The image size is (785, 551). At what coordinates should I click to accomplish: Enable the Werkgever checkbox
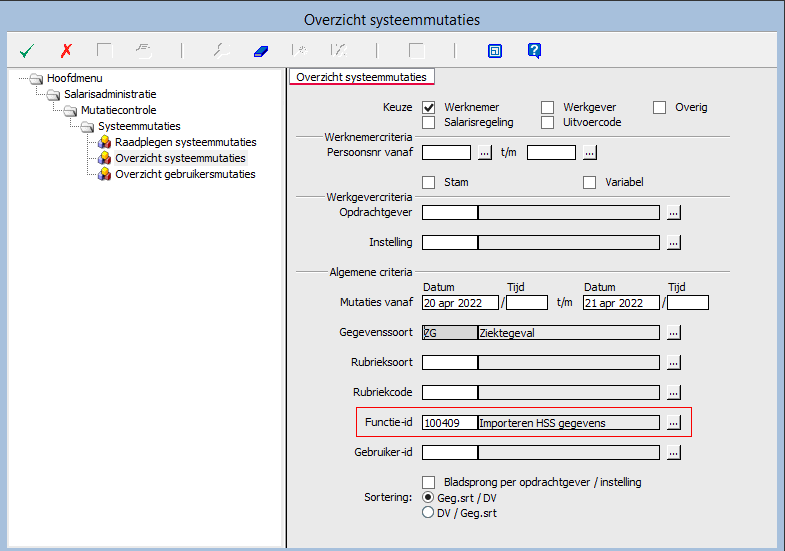tap(548, 107)
